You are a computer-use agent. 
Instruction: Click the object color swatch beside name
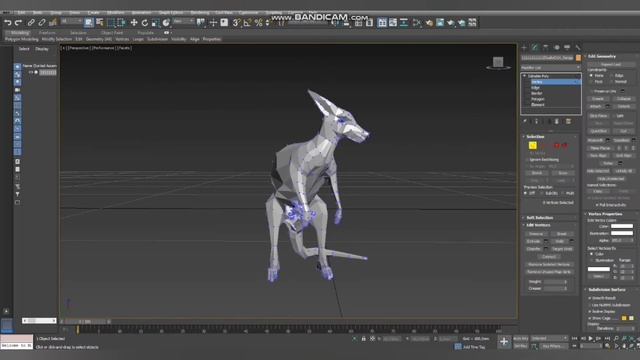(578, 58)
